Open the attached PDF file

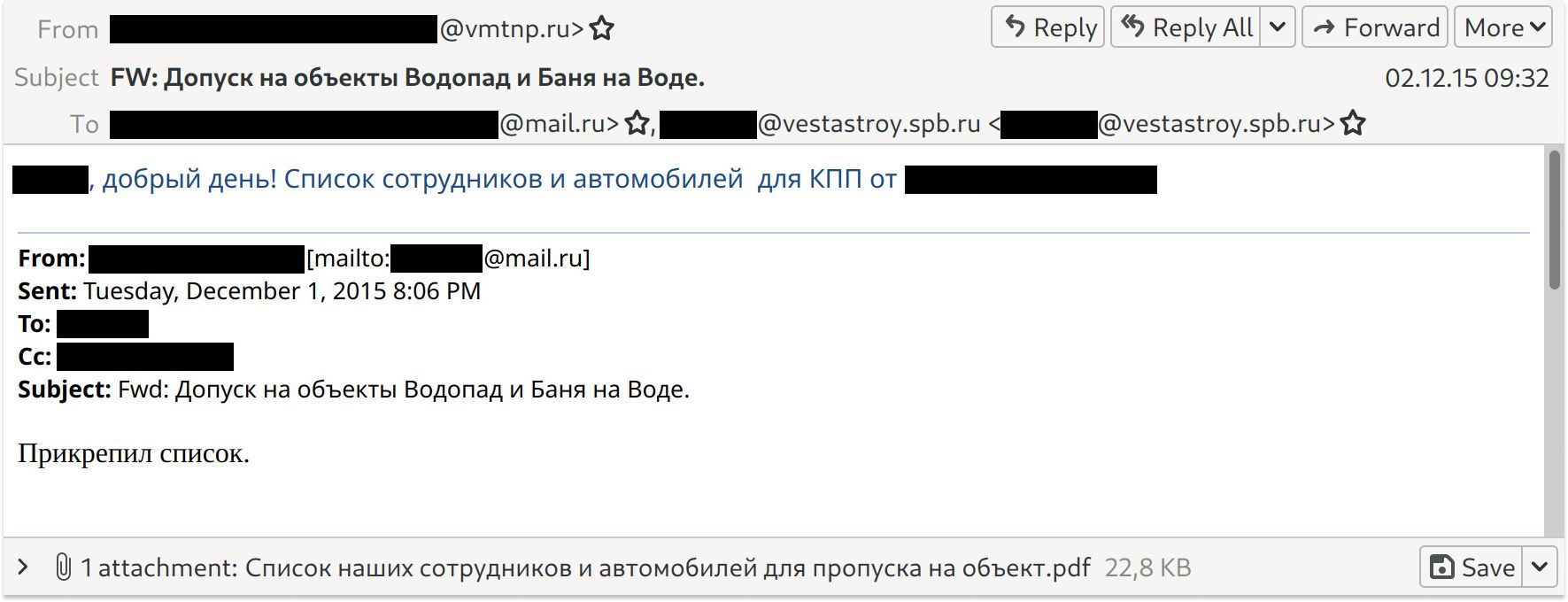coord(667,567)
